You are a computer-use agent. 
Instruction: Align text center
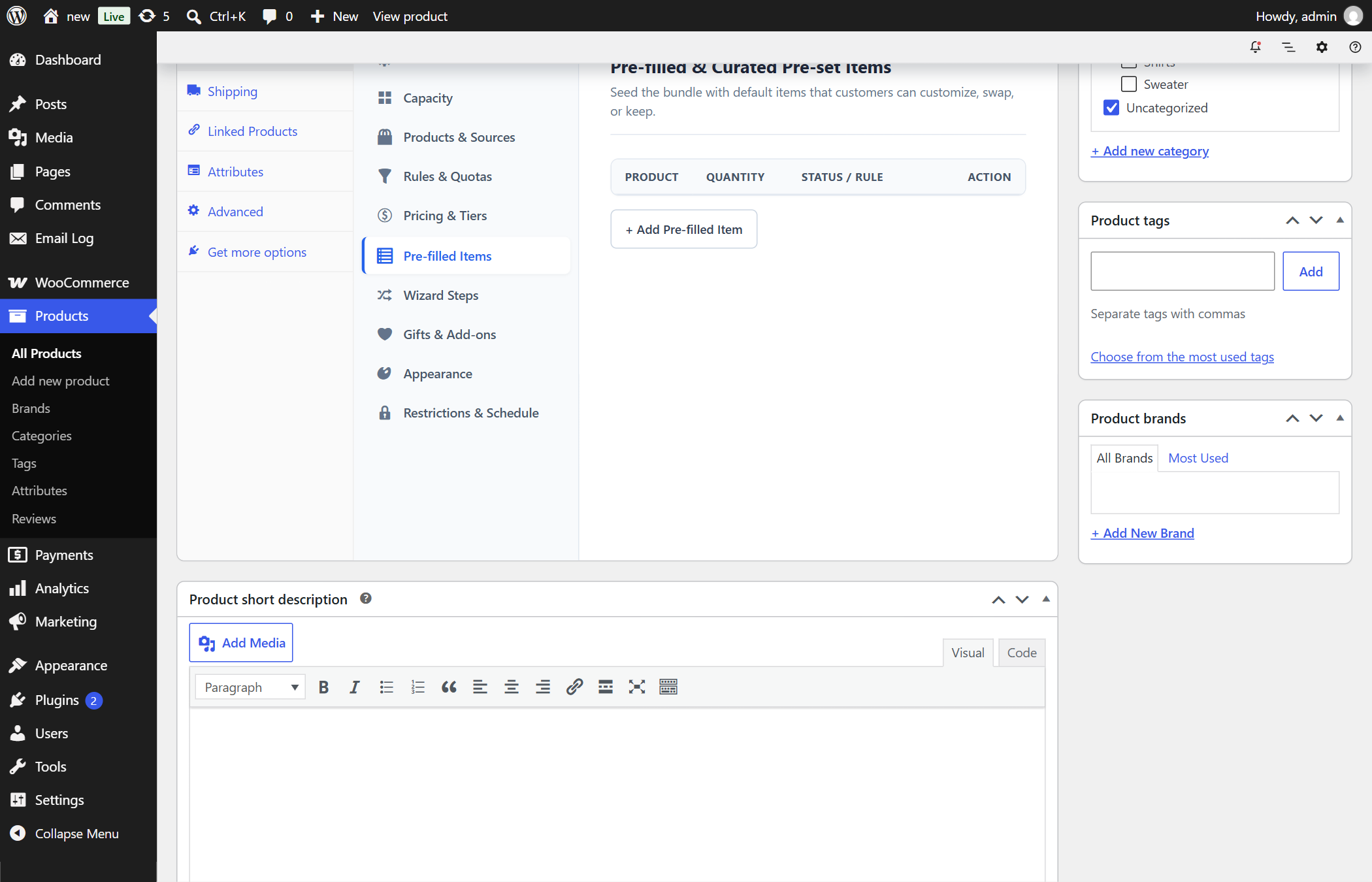[512, 687]
